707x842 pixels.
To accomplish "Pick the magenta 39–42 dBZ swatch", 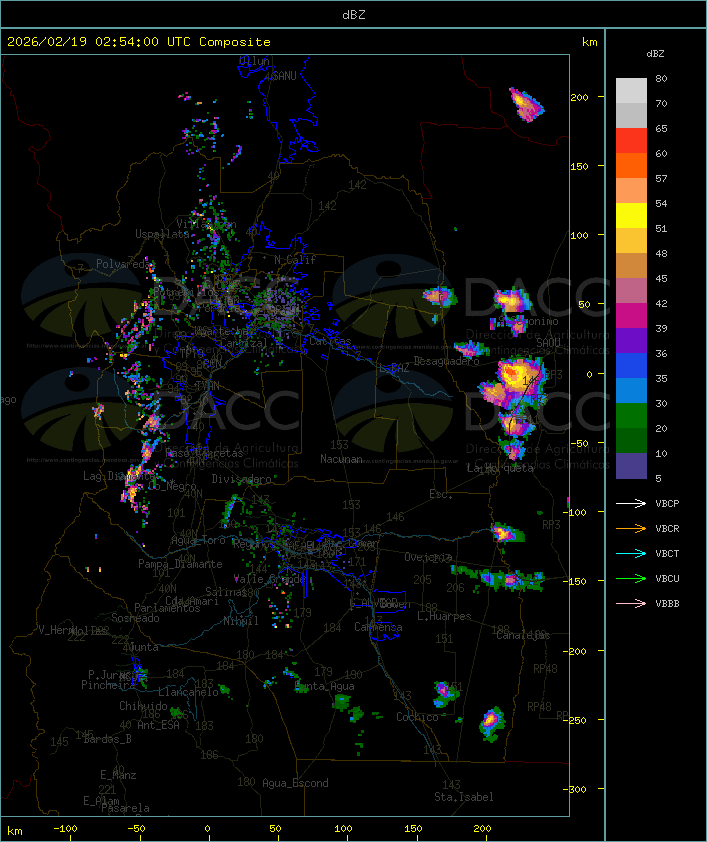I will (631, 315).
